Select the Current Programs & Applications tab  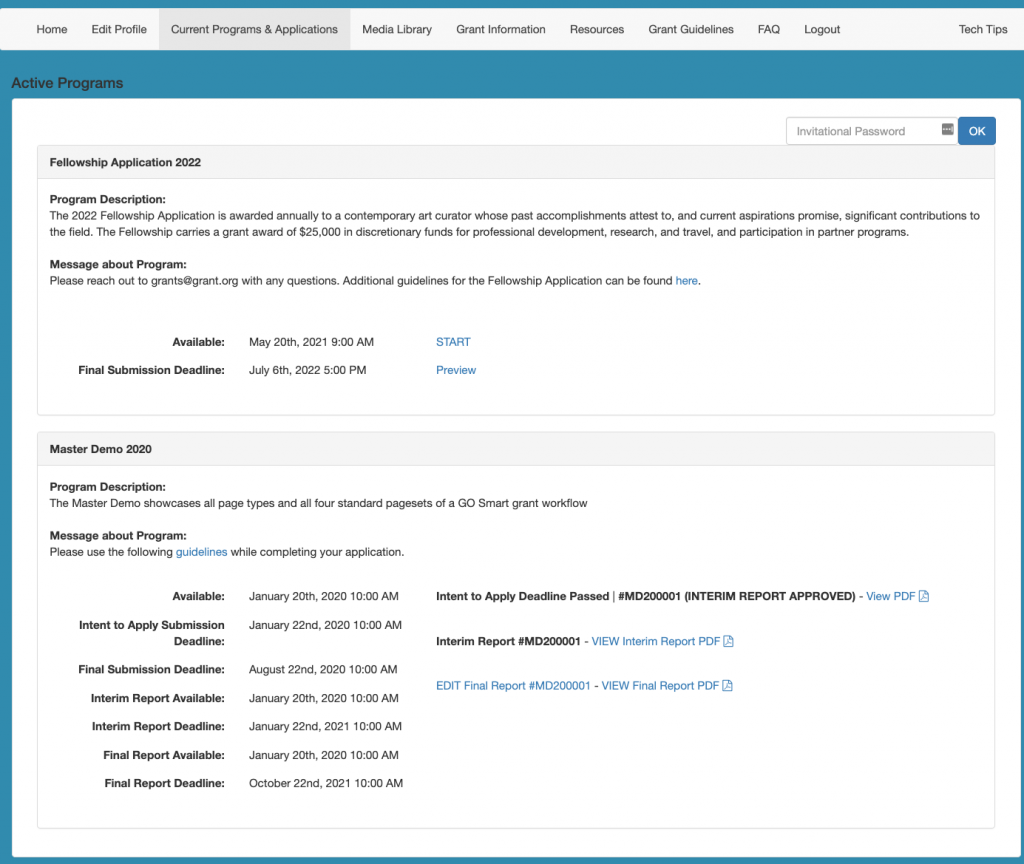[253, 29]
